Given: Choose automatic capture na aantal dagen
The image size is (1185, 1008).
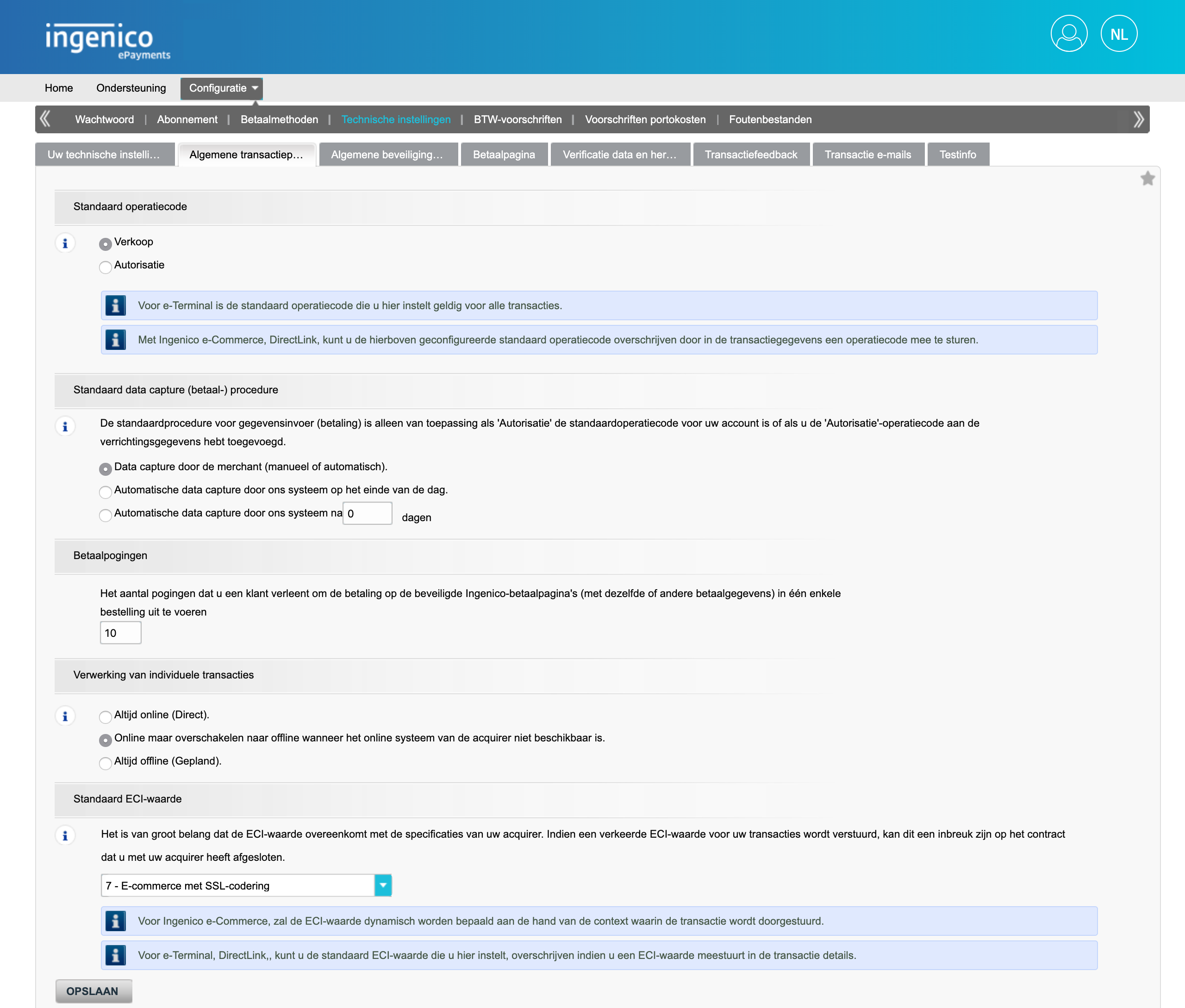Looking at the screenshot, I should click(x=105, y=516).
